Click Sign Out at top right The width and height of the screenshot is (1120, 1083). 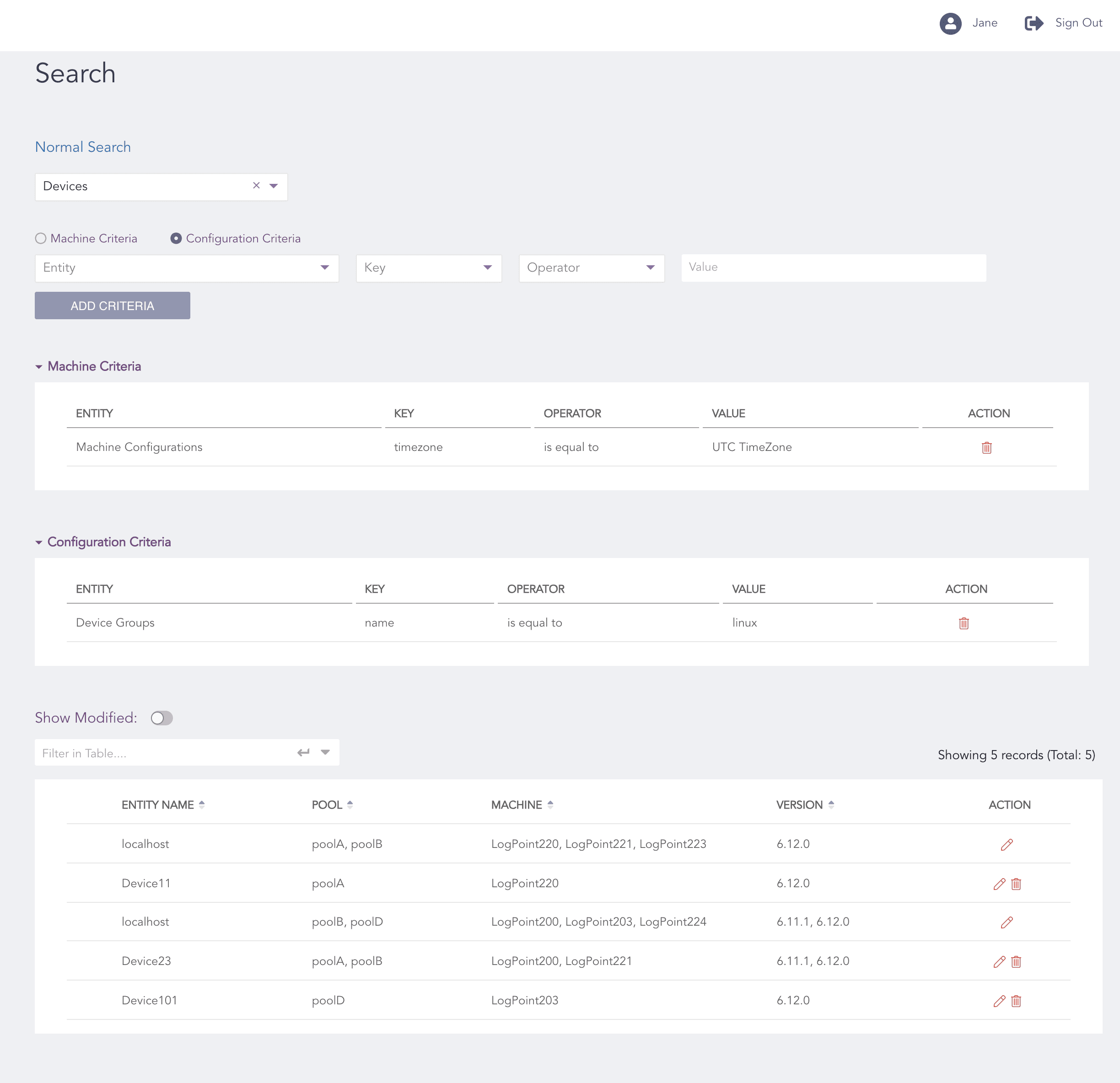[x=1078, y=23]
